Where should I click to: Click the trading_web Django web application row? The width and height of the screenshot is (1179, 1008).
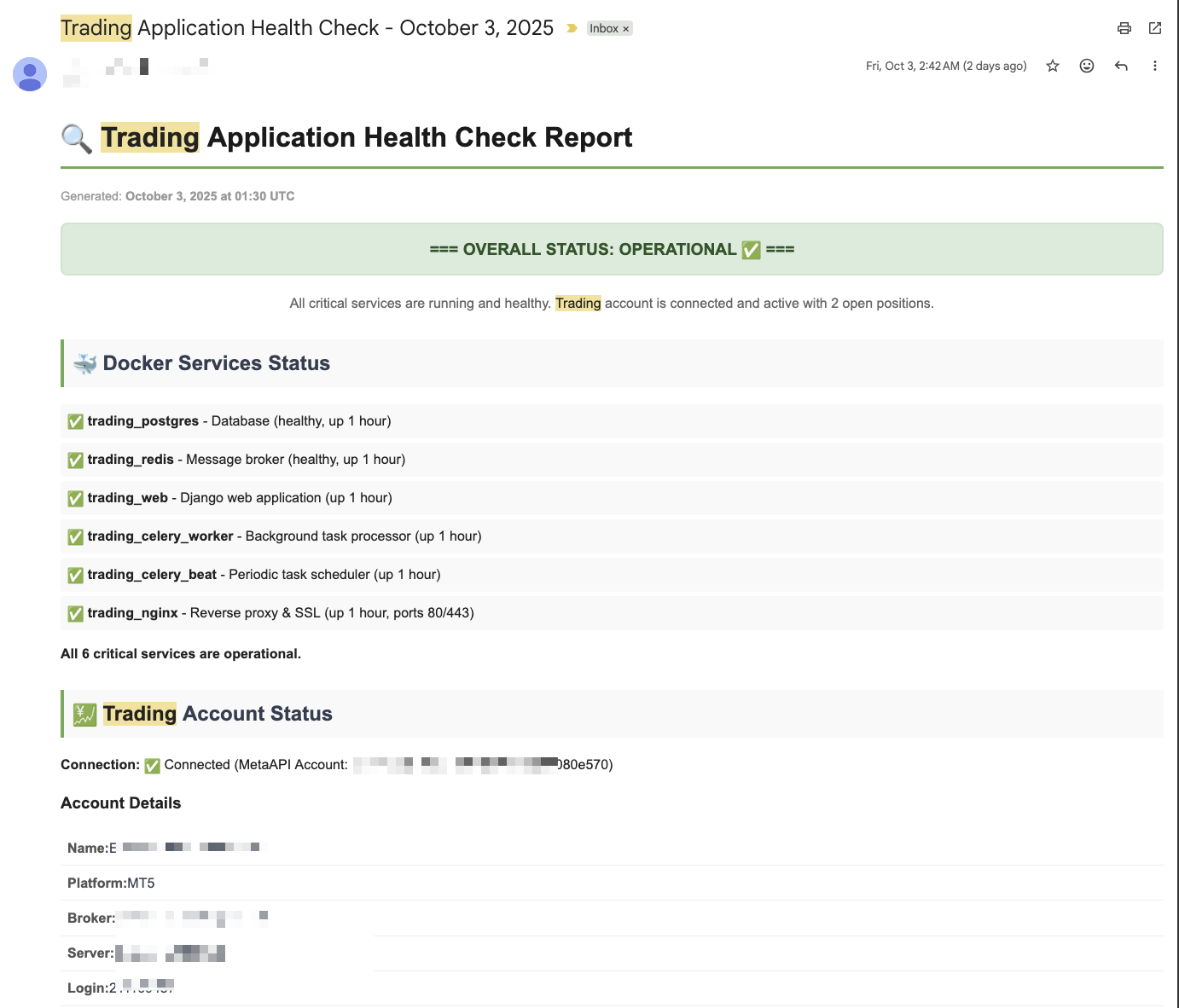pyautogui.click(x=612, y=498)
